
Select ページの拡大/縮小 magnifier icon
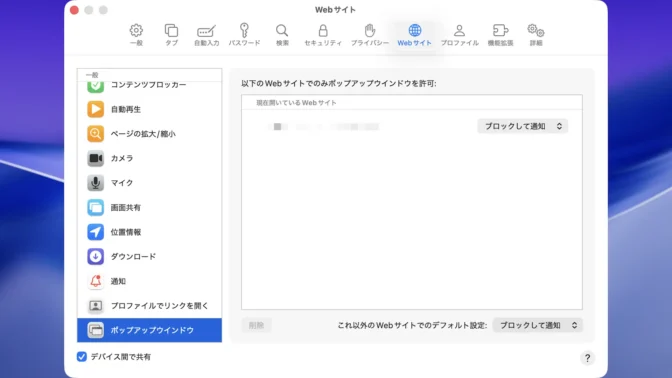coord(96,134)
